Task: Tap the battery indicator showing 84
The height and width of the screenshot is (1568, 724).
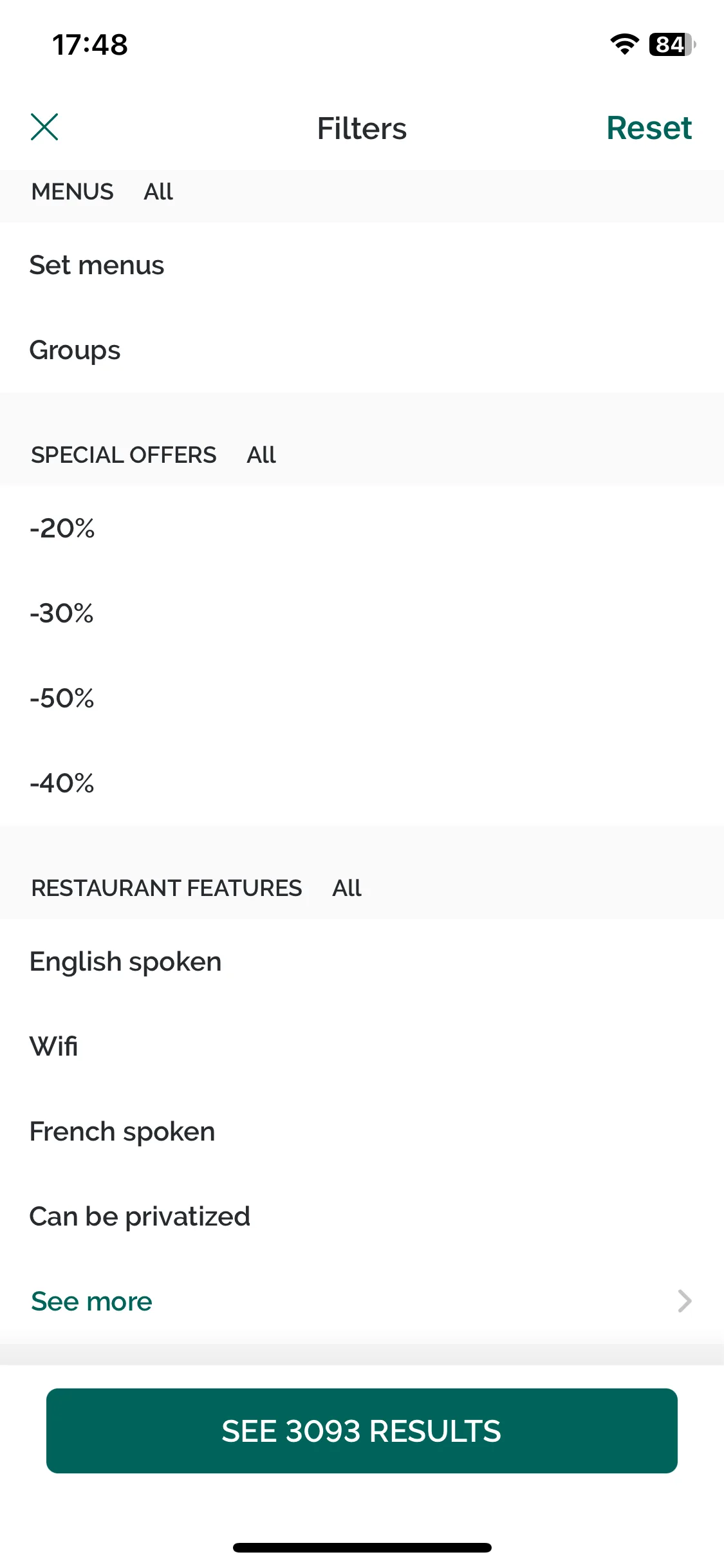Action: [672, 44]
